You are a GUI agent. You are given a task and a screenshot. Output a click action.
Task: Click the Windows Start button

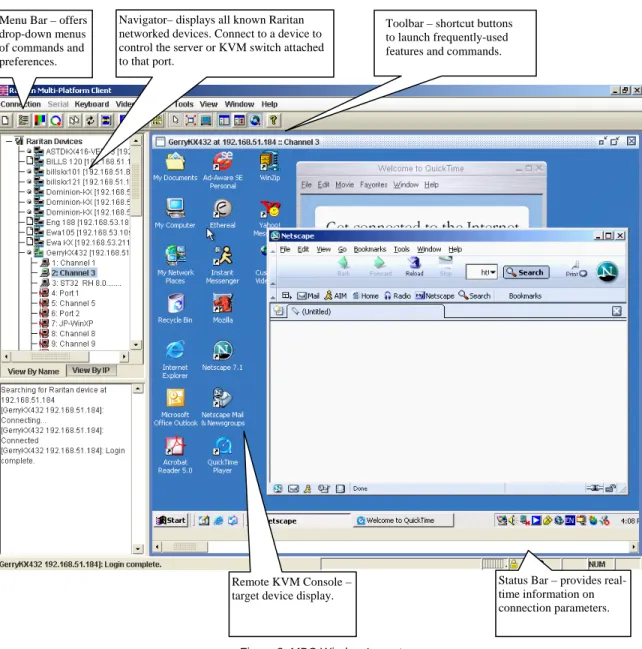pos(171,520)
